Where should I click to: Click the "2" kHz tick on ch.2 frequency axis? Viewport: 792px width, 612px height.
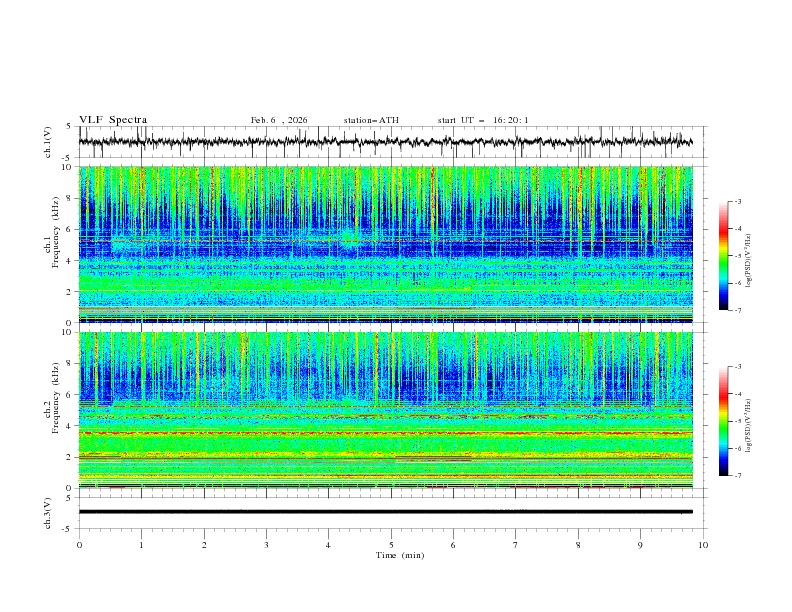tap(71, 457)
